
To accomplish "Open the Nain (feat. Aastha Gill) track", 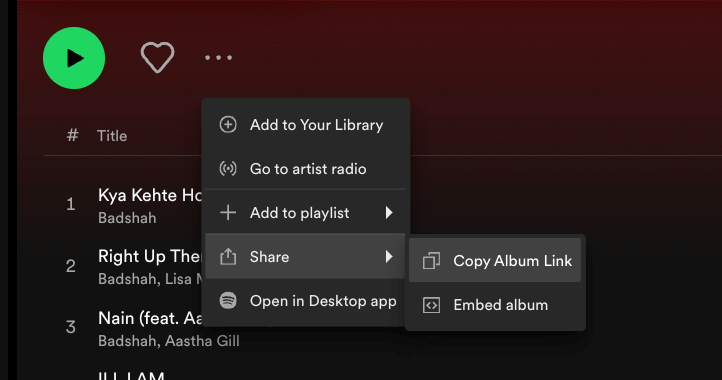I will (x=150, y=318).
